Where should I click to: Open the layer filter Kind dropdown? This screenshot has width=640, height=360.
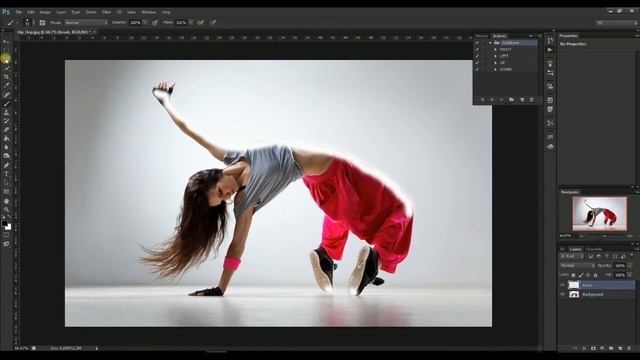(x=572, y=256)
